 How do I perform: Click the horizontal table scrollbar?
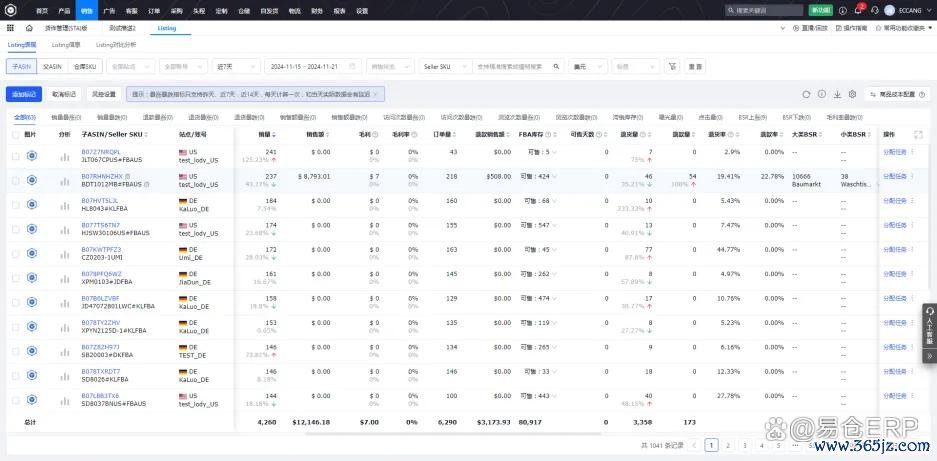(452, 433)
